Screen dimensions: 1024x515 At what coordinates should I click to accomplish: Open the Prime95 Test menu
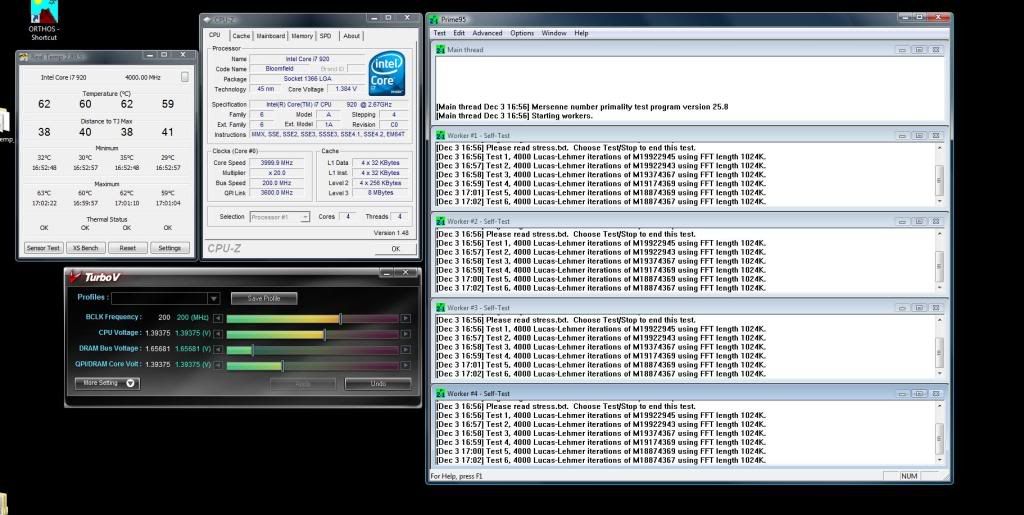pos(440,33)
